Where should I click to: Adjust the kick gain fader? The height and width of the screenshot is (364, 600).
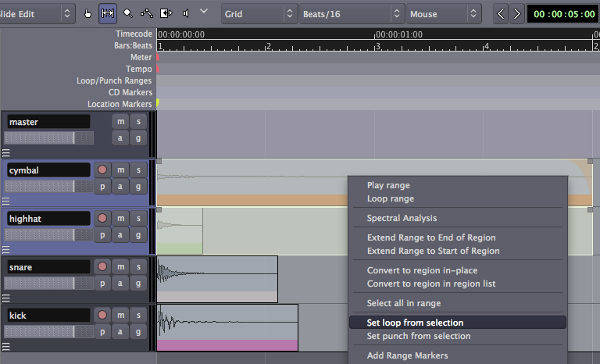[49, 331]
